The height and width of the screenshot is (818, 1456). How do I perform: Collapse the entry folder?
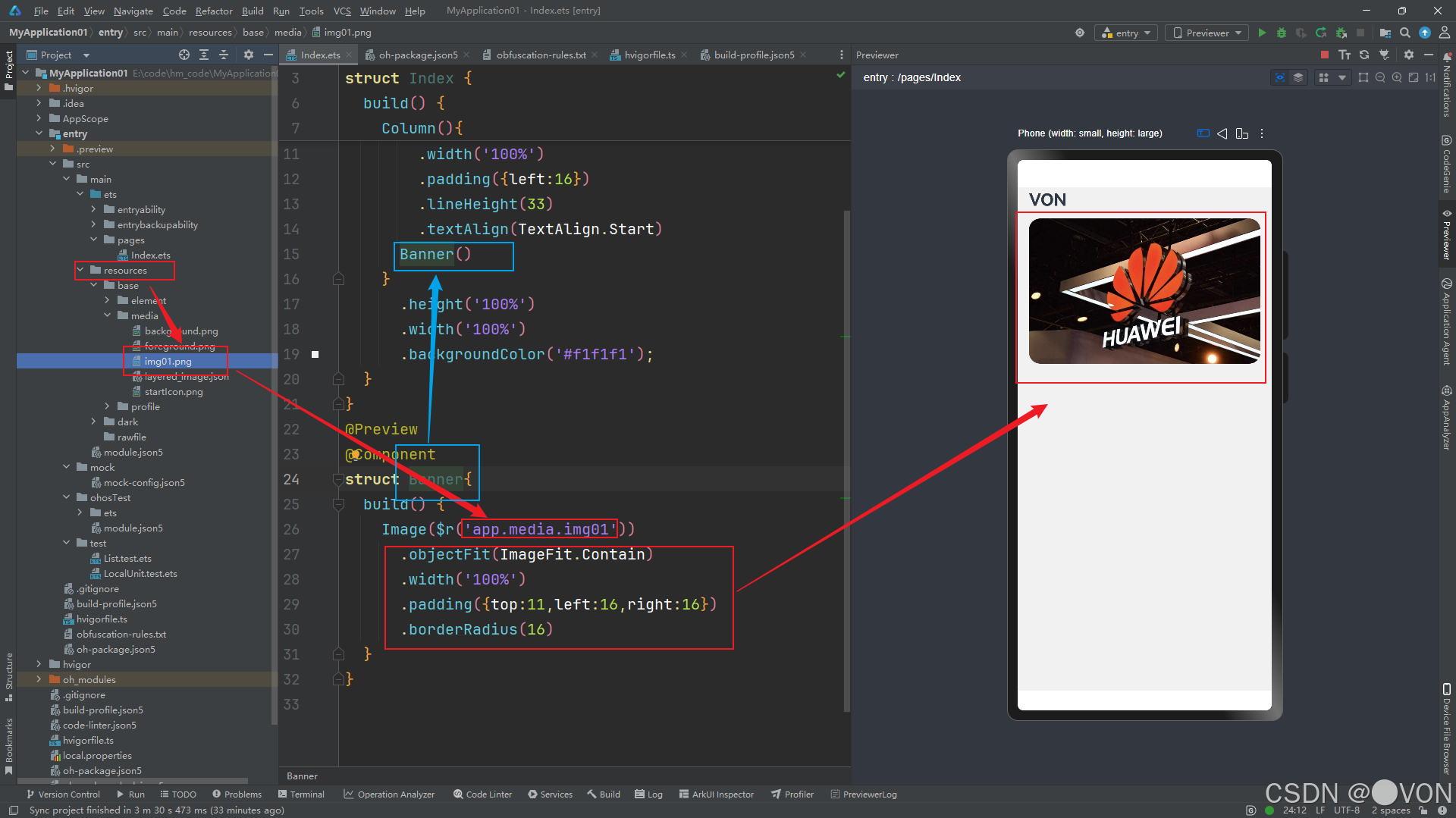click(x=39, y=133)
